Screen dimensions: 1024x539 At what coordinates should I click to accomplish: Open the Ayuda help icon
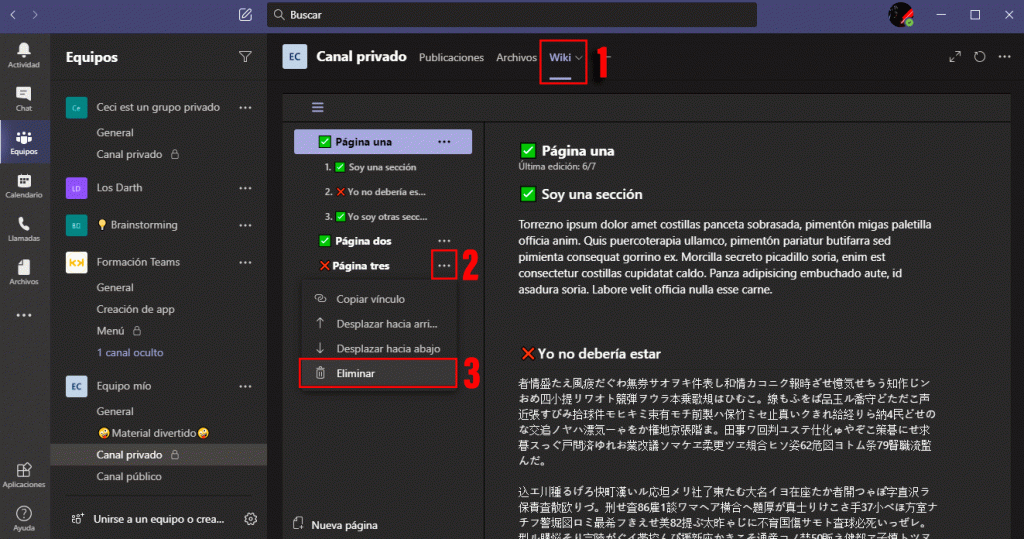(x=24, y=518)
